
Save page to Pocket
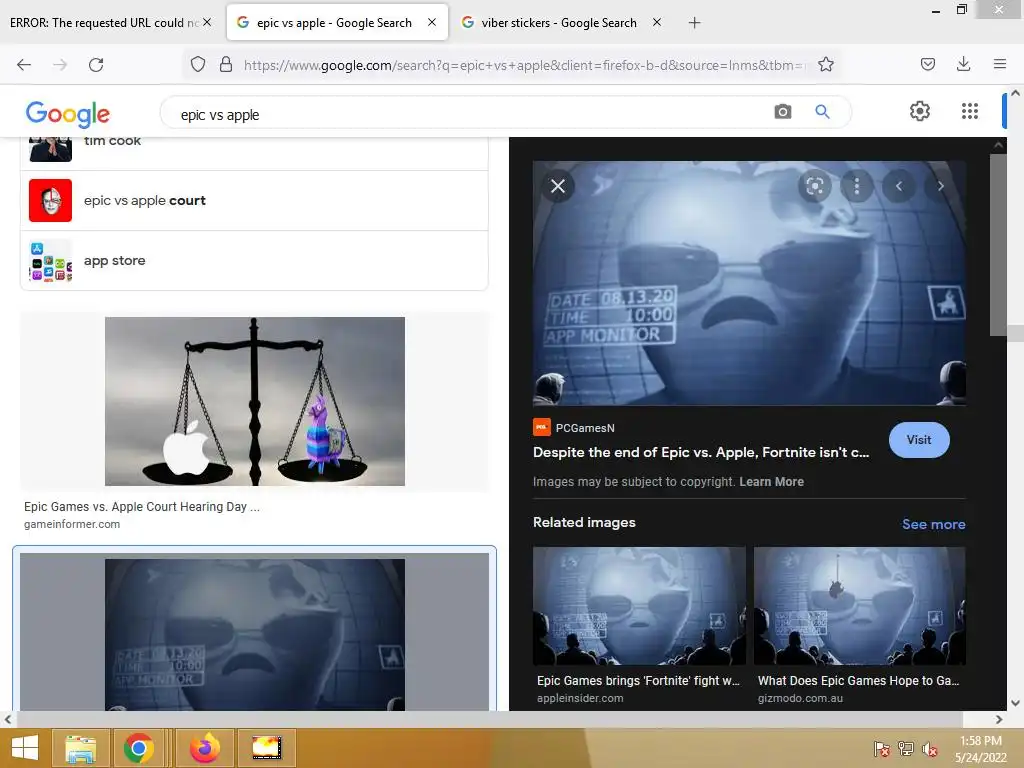928,64
